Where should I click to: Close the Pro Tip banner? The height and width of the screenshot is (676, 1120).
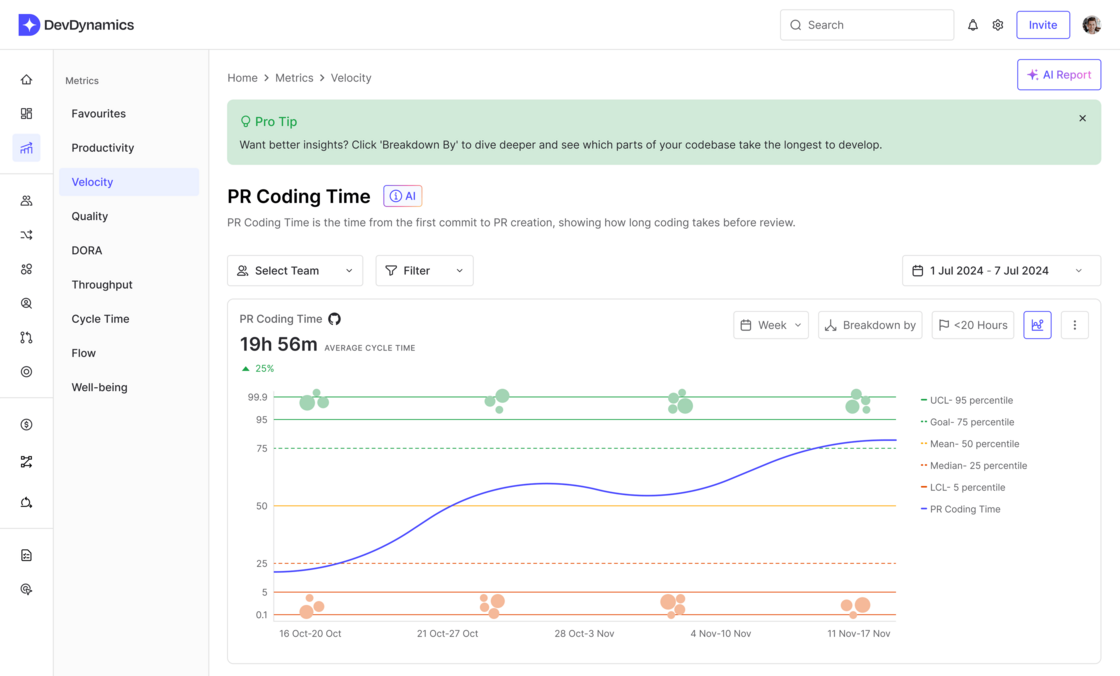pos(1082,119)
